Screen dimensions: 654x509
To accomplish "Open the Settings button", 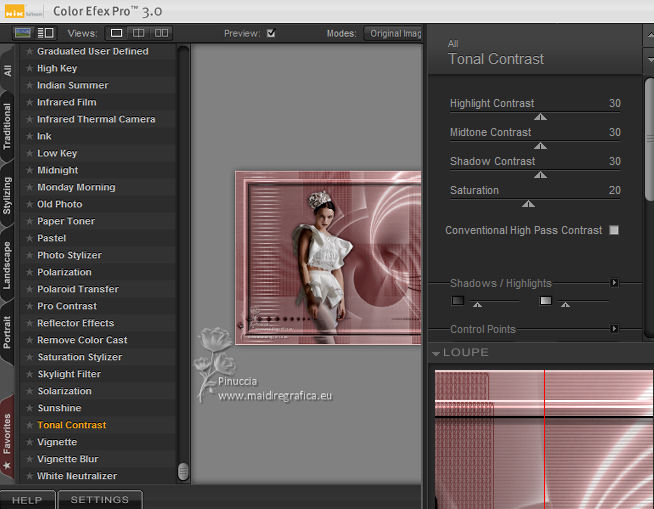I will [100, 500].
